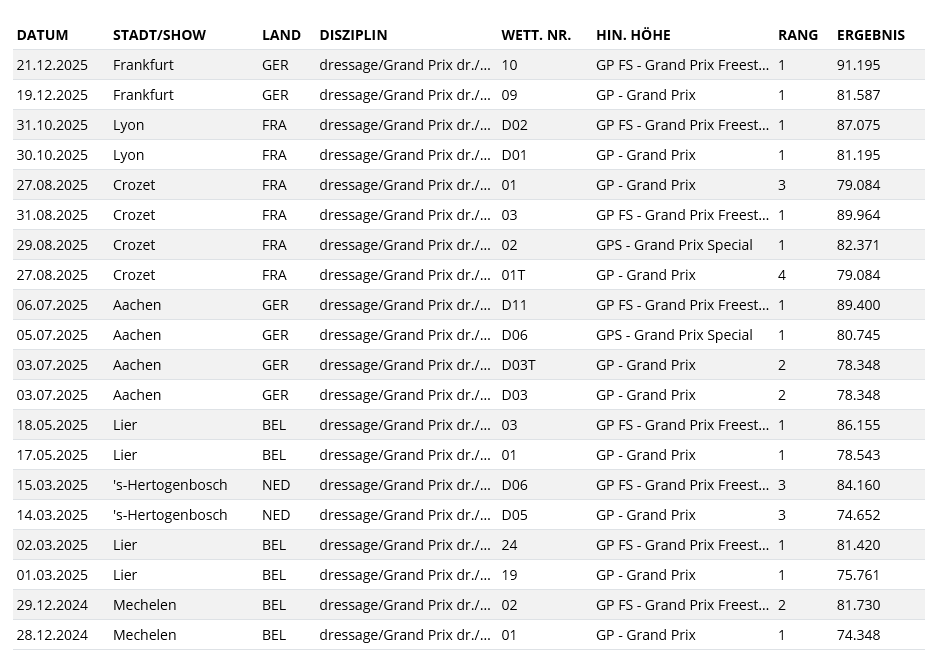The width and height of the screenshot is (925, 668).
Task: Click the result 74.348
Action: tap(858, 636)
